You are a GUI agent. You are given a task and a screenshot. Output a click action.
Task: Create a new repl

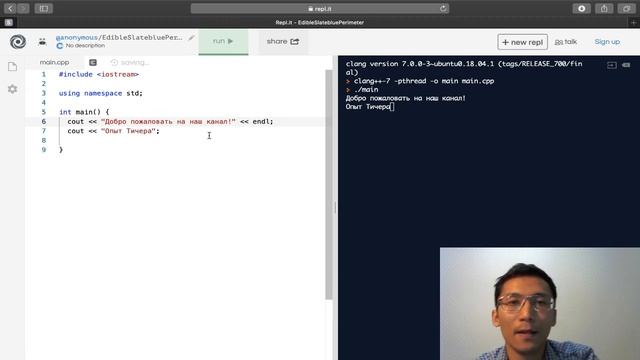[522, 42]
